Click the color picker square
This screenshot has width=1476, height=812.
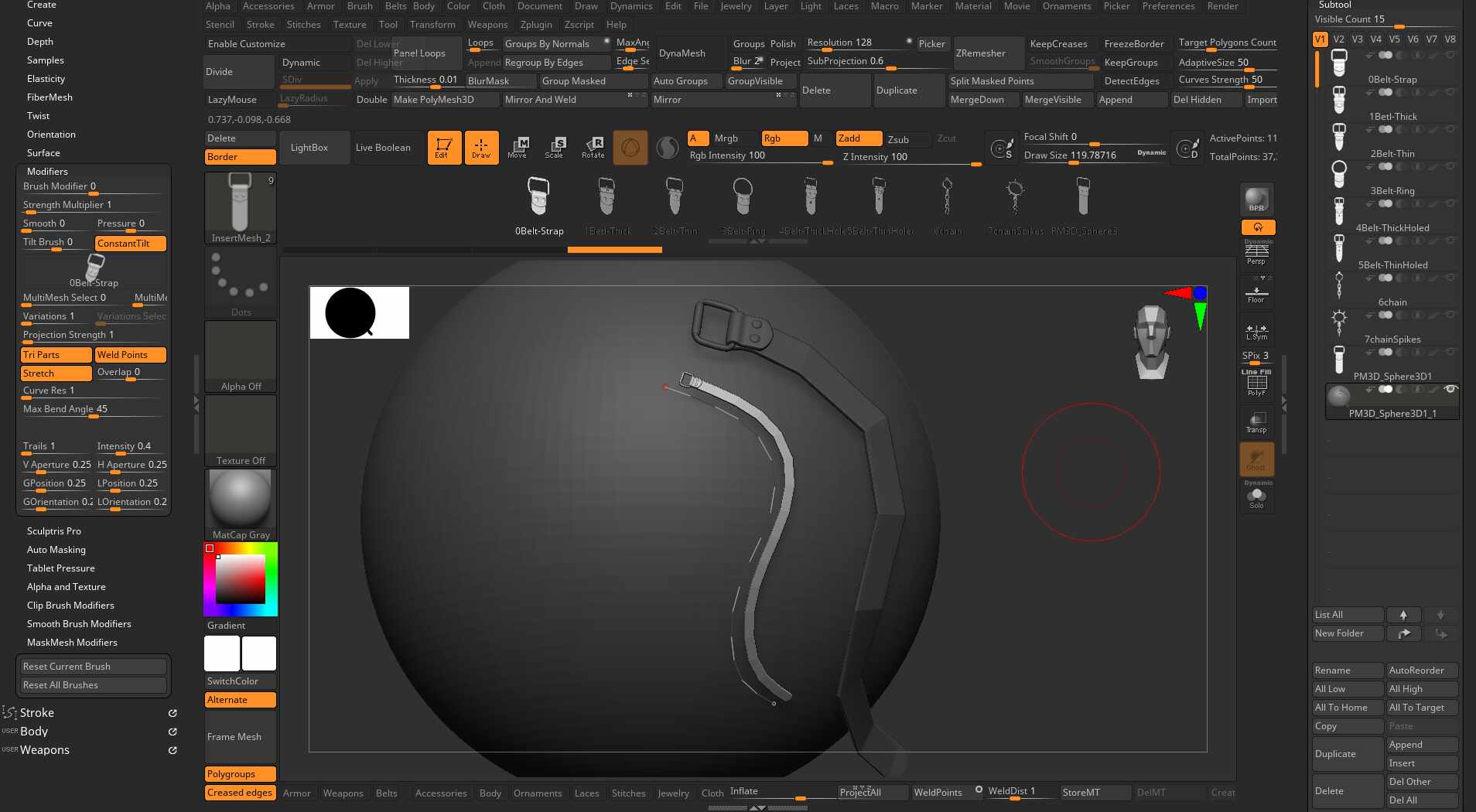241,579
